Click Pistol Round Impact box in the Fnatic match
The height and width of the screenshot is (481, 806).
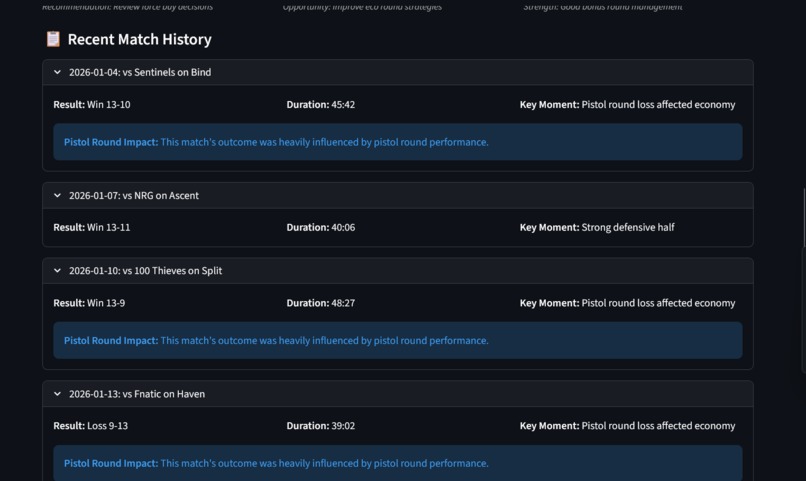click(398, 463)
